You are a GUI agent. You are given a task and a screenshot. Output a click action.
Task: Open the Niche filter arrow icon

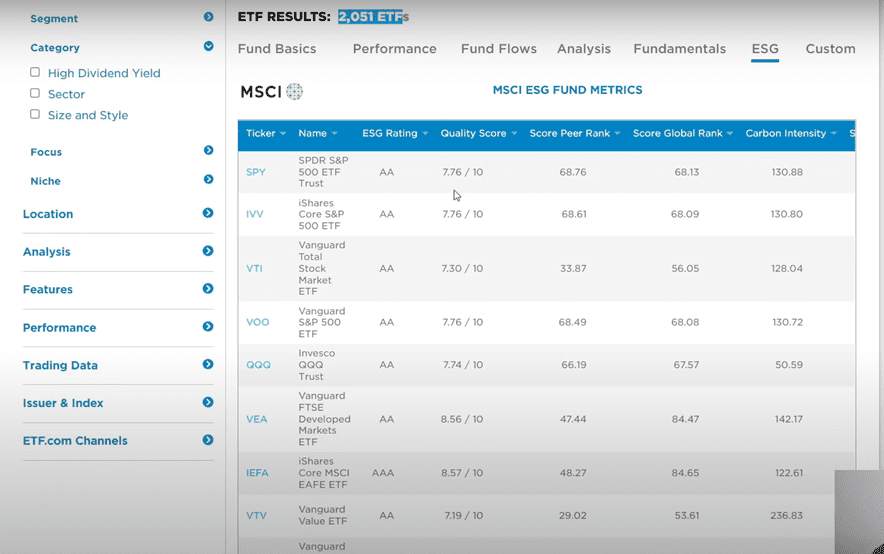[x=208, y=180]
